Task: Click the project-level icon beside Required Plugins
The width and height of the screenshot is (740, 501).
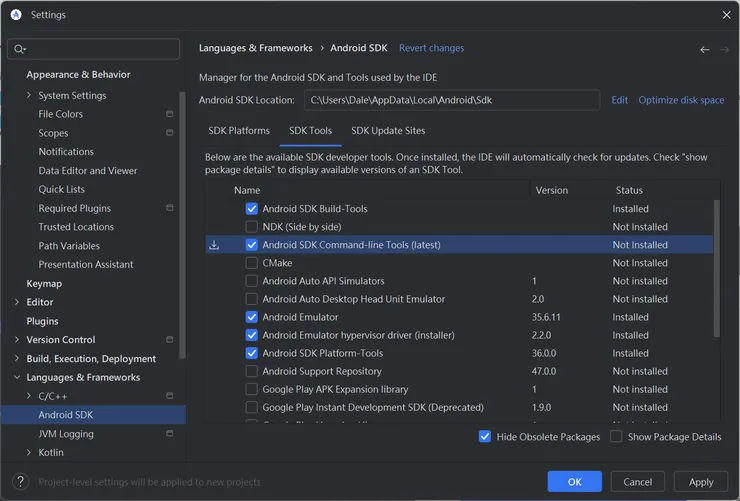Action: click(170, 208)
